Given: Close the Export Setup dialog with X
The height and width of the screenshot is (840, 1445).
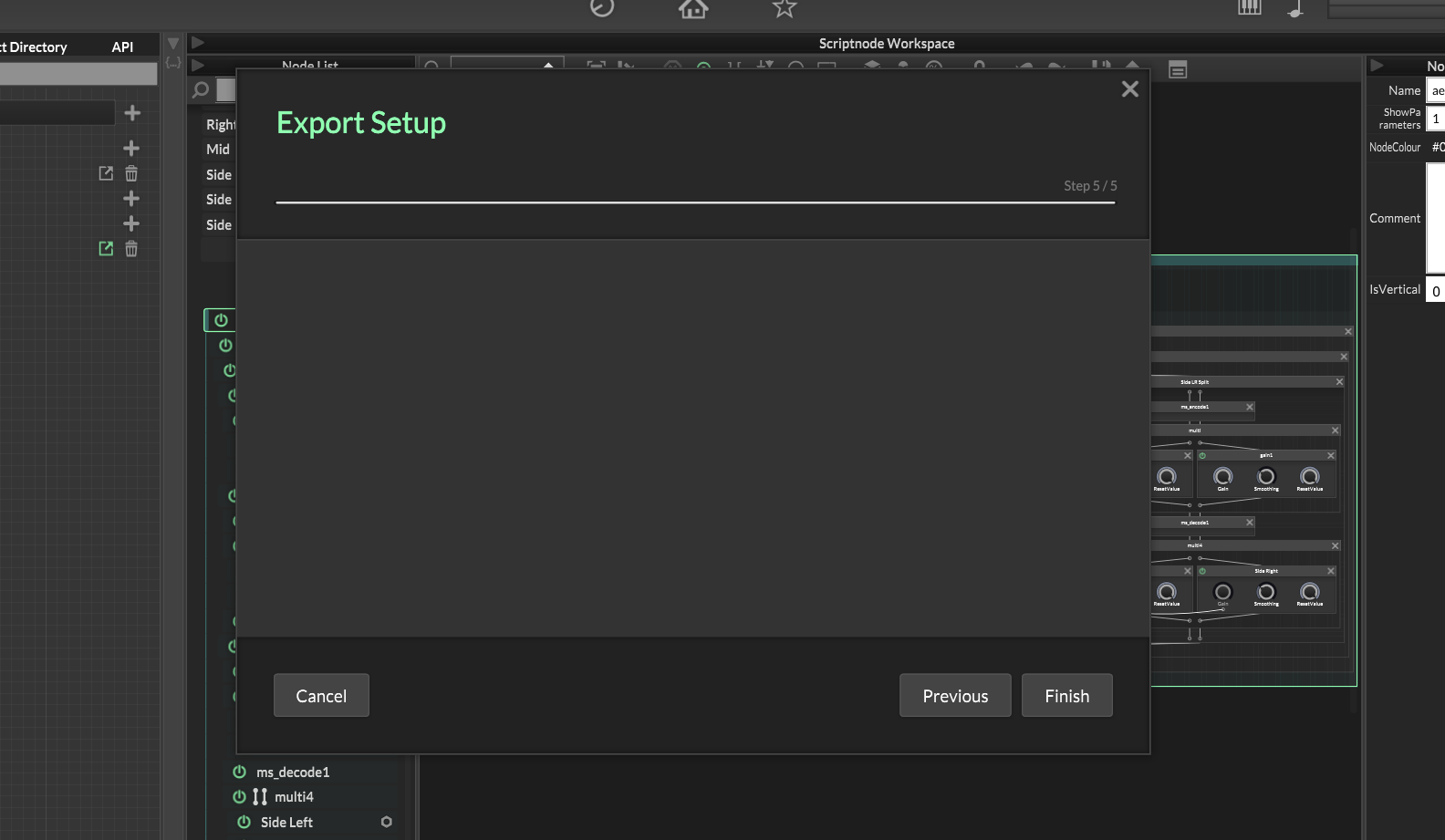Looking at the screenshot, I should [x=1130, y=88].
